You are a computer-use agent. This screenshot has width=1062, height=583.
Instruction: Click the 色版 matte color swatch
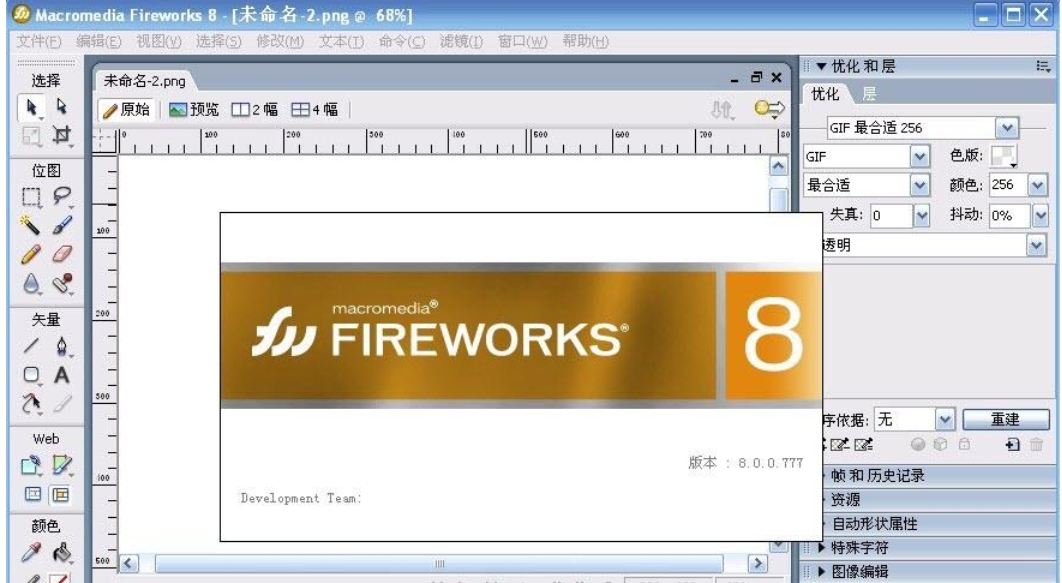point(1004,156)
